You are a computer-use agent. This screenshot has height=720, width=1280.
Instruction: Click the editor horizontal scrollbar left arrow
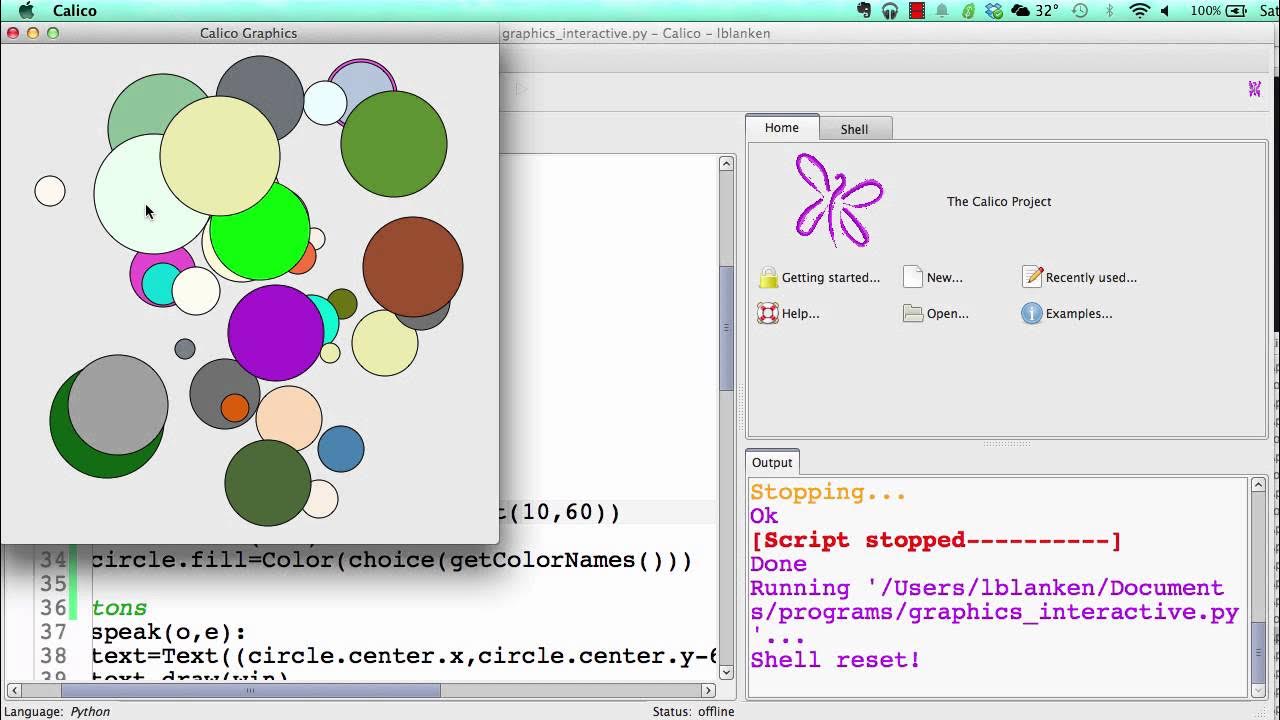pos(14,690)
